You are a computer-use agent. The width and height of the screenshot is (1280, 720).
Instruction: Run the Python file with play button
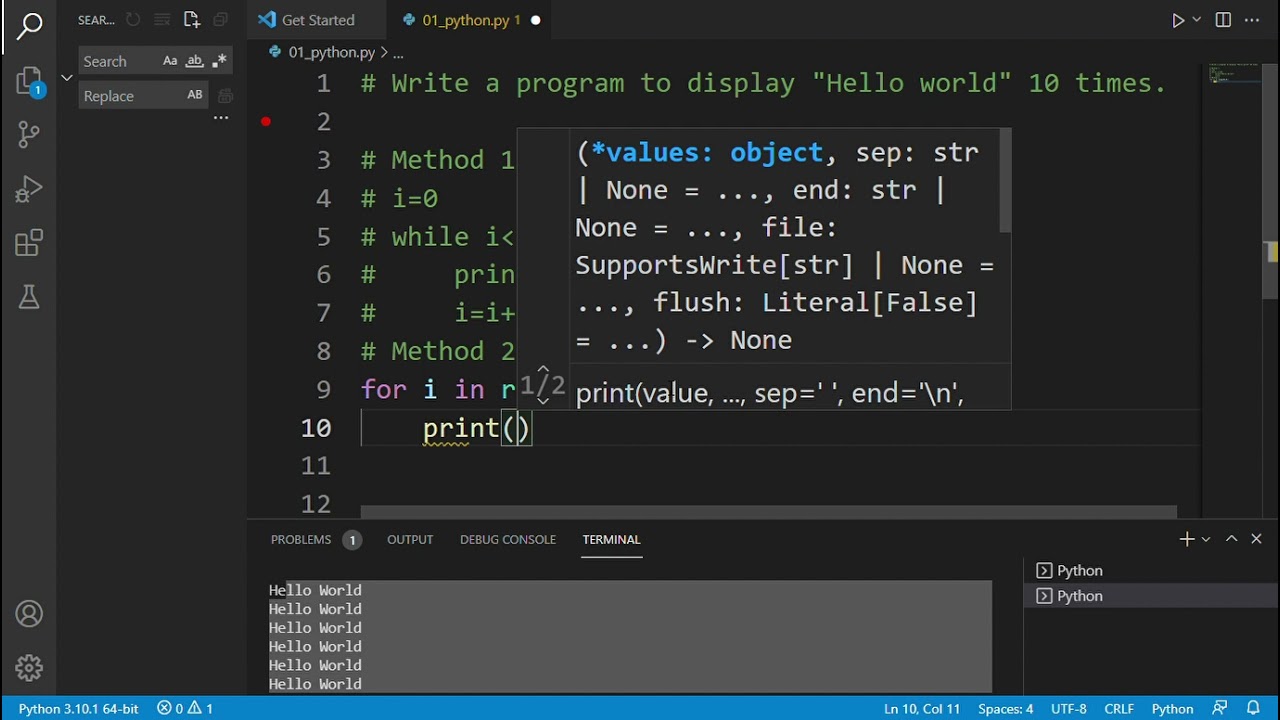point(1178,20)
